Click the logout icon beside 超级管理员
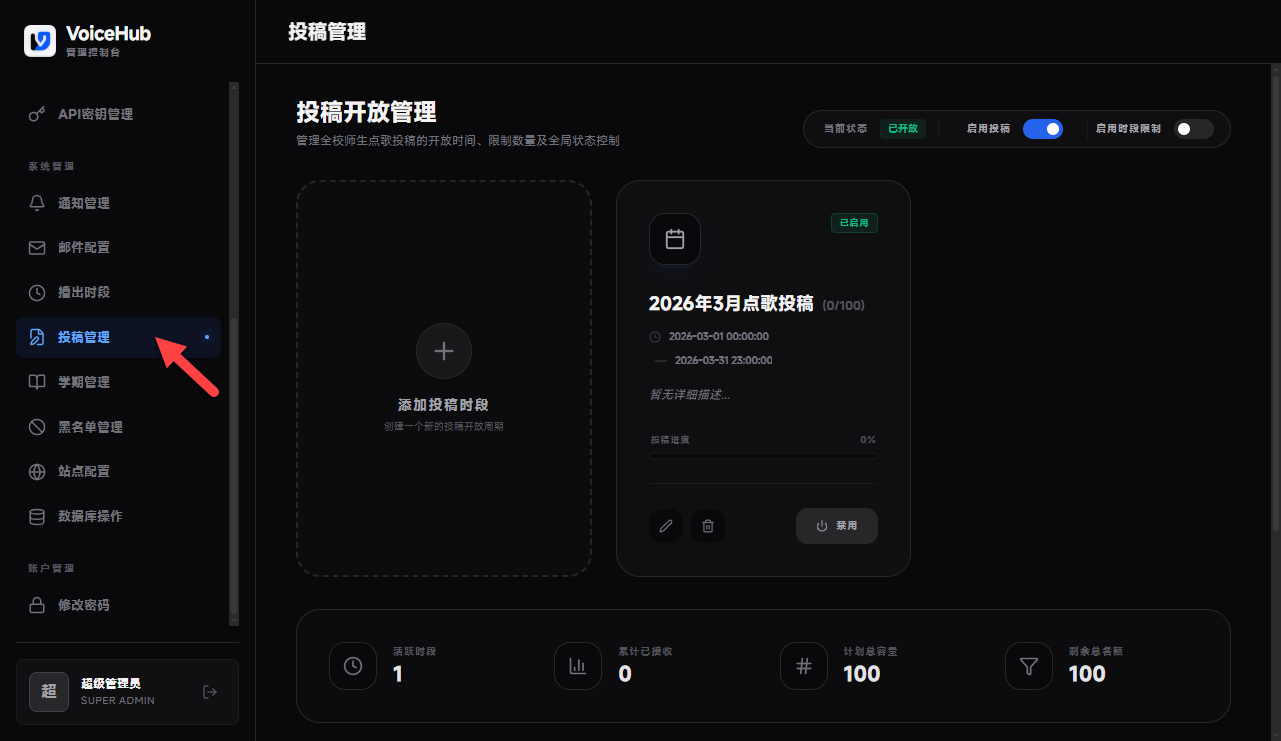The width and height of the screenshot is (1281, 741). 210,692
